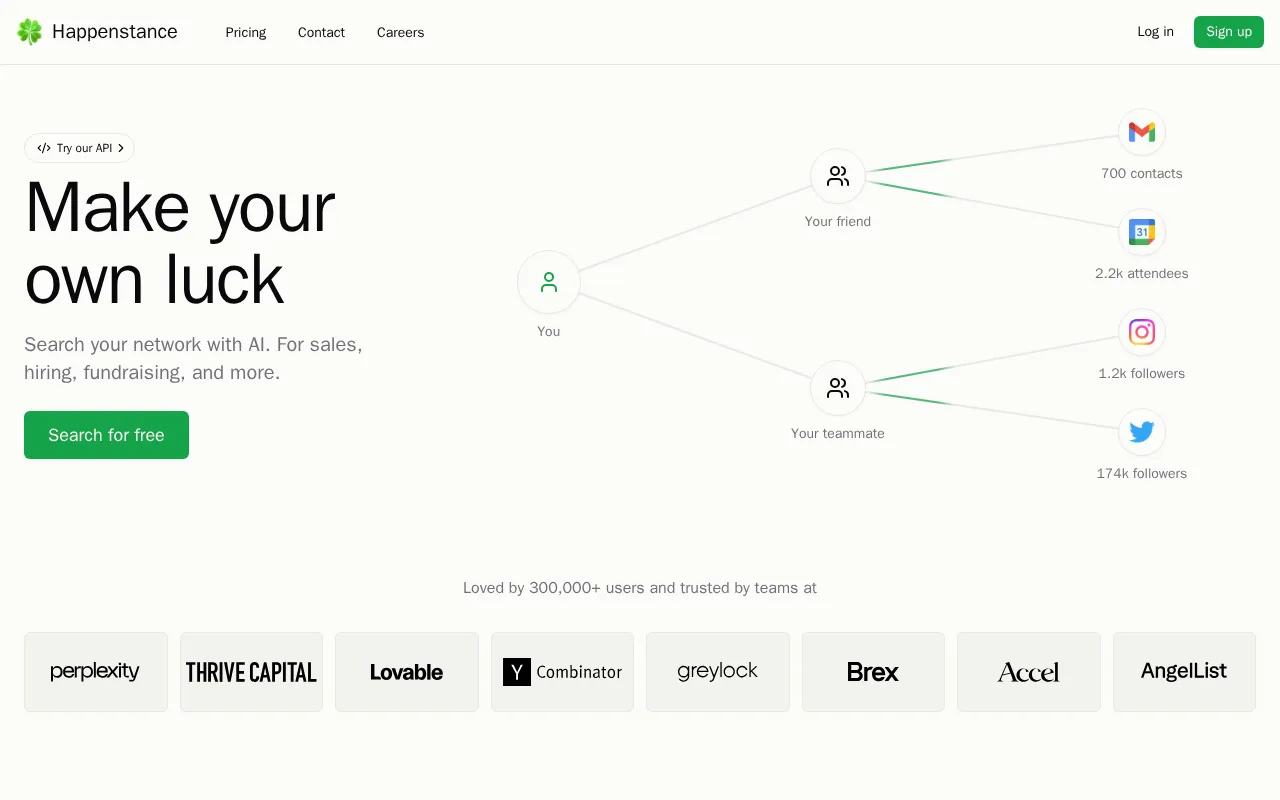Click the Happenstance brand name

pos(115,32)
